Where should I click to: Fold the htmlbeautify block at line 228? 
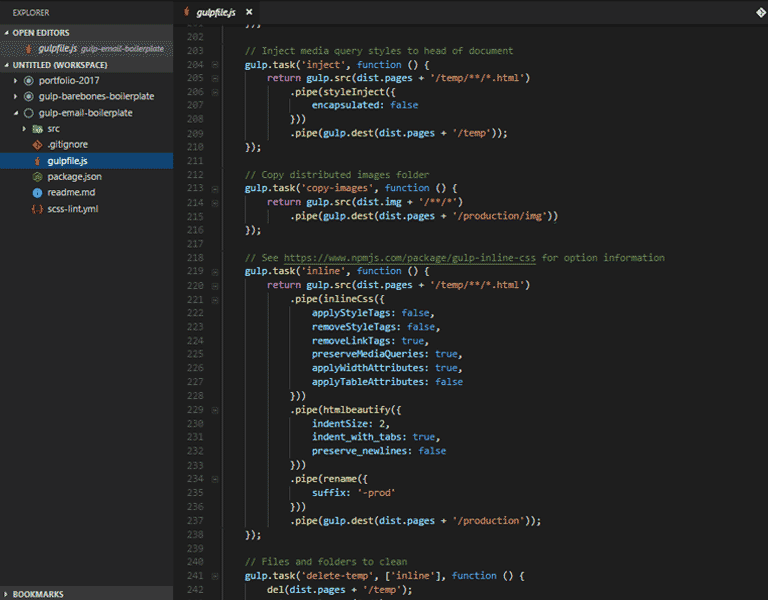[215, 409]
